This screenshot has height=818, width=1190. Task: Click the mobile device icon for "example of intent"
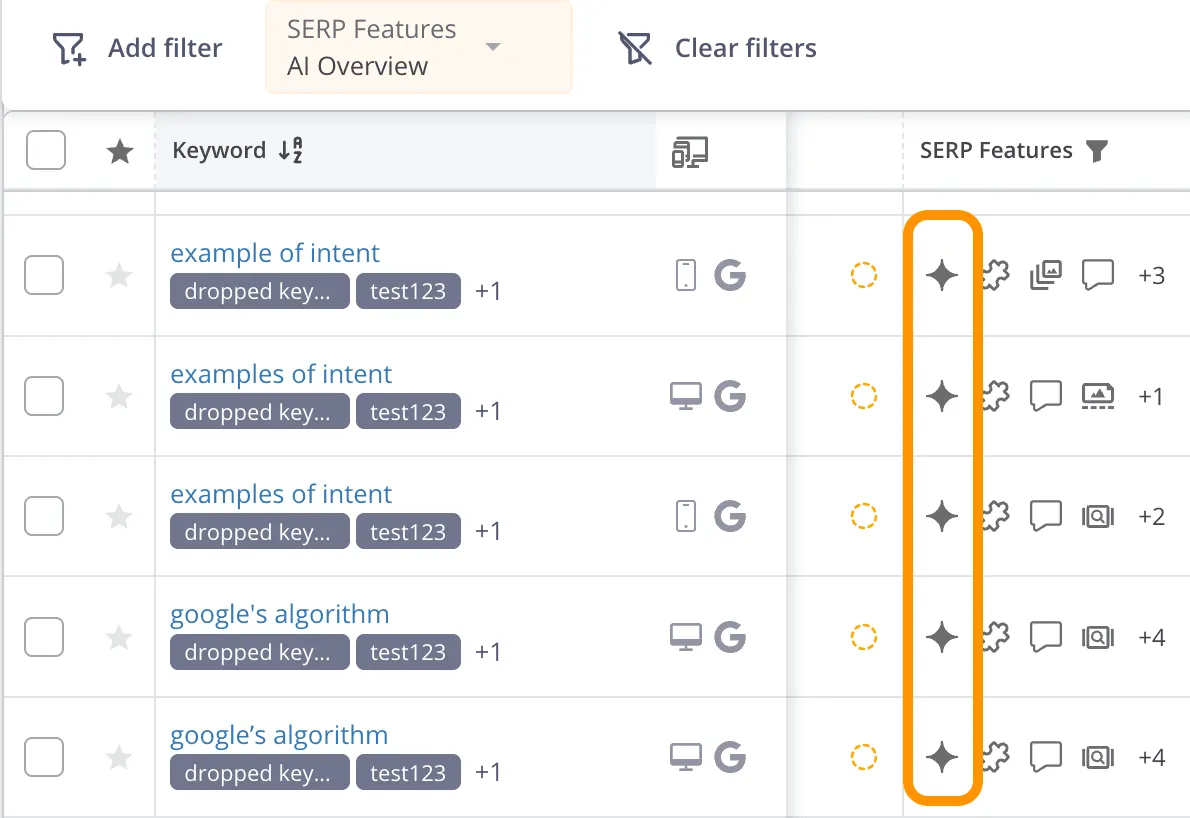point(685,275)
